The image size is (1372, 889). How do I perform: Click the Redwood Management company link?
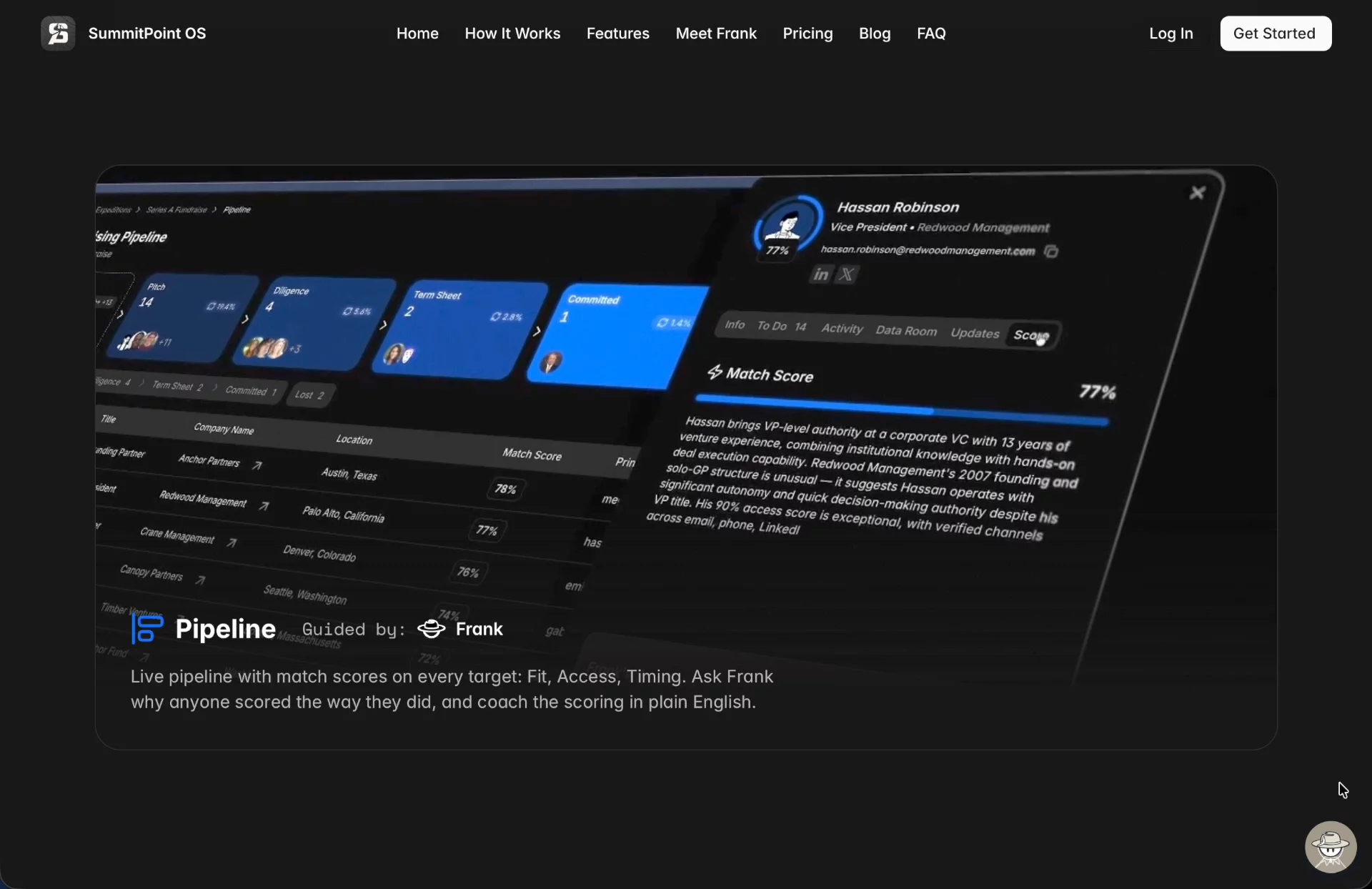pyautogui.click(x=203, y=499)
